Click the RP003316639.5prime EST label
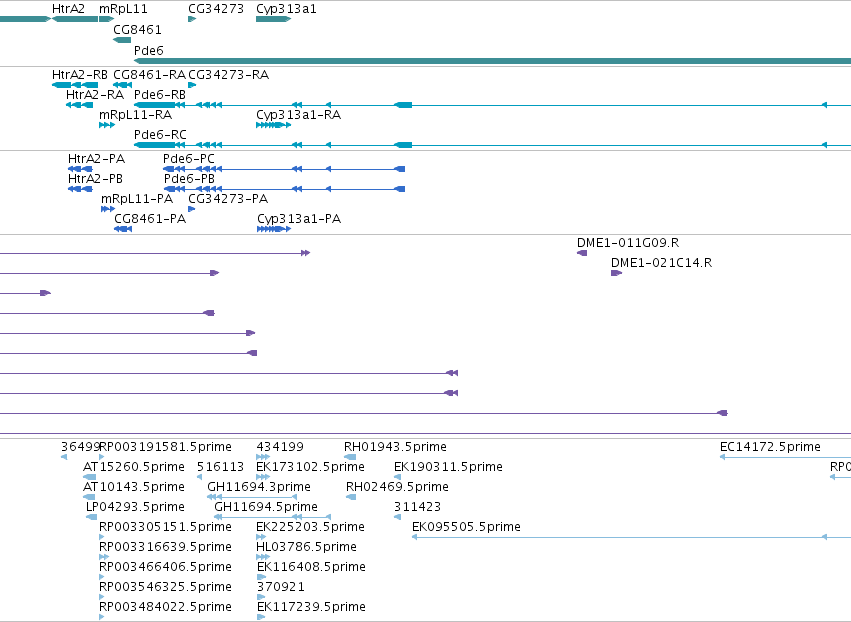Image resolution: width=851 pixels, height=622 pixels. pos(165,547)
